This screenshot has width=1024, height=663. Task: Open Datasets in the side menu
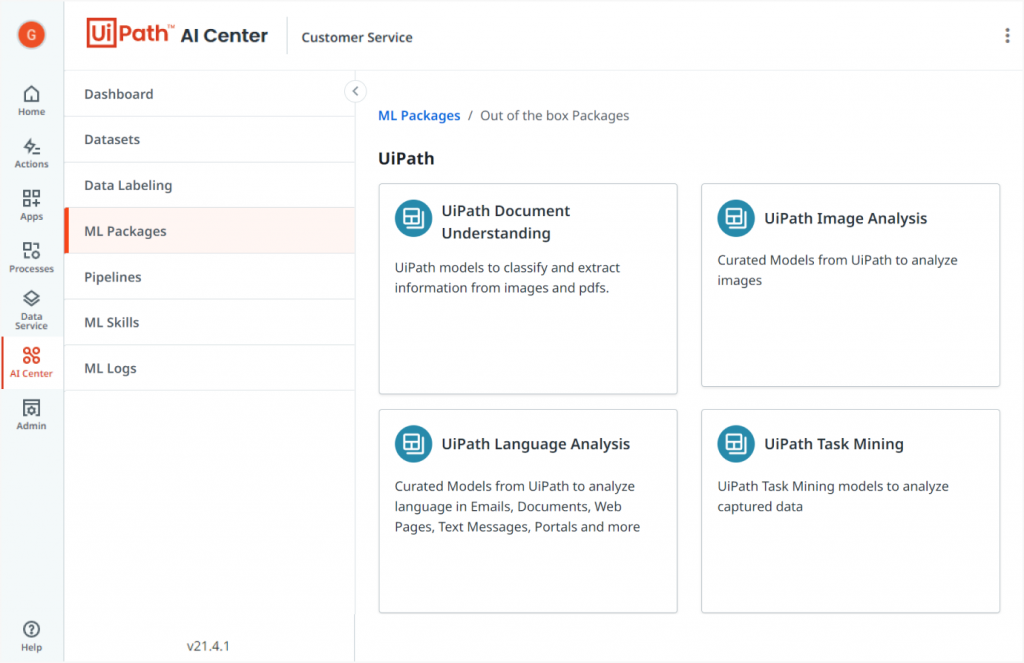112,140
